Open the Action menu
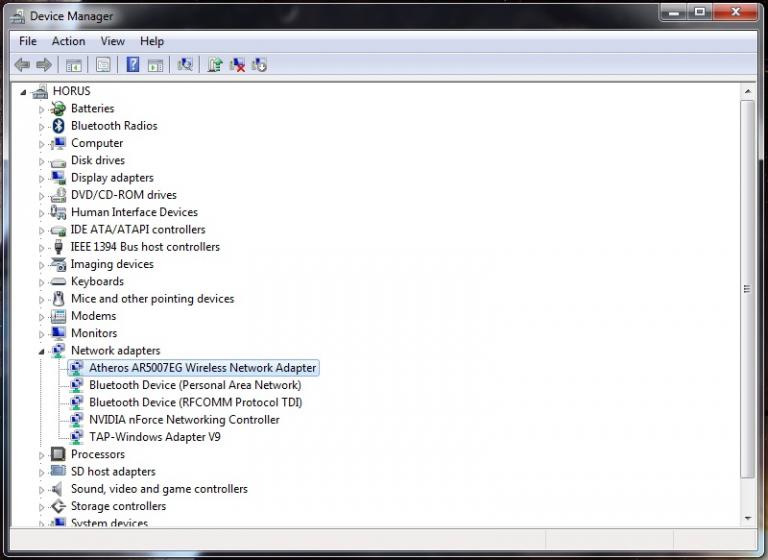This screenshot has height=560, width=768. [x=68, y=41]
